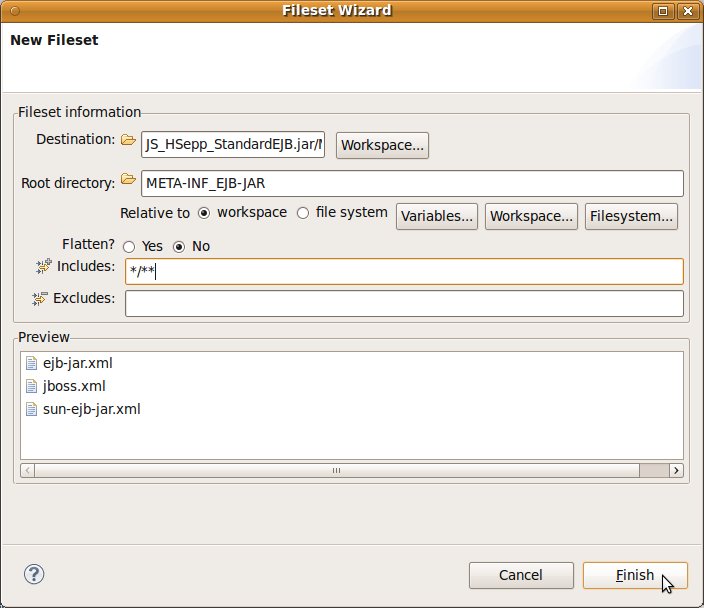Select the workspace radio button
This screenshot has width=704, height=608.
point(204,213)
